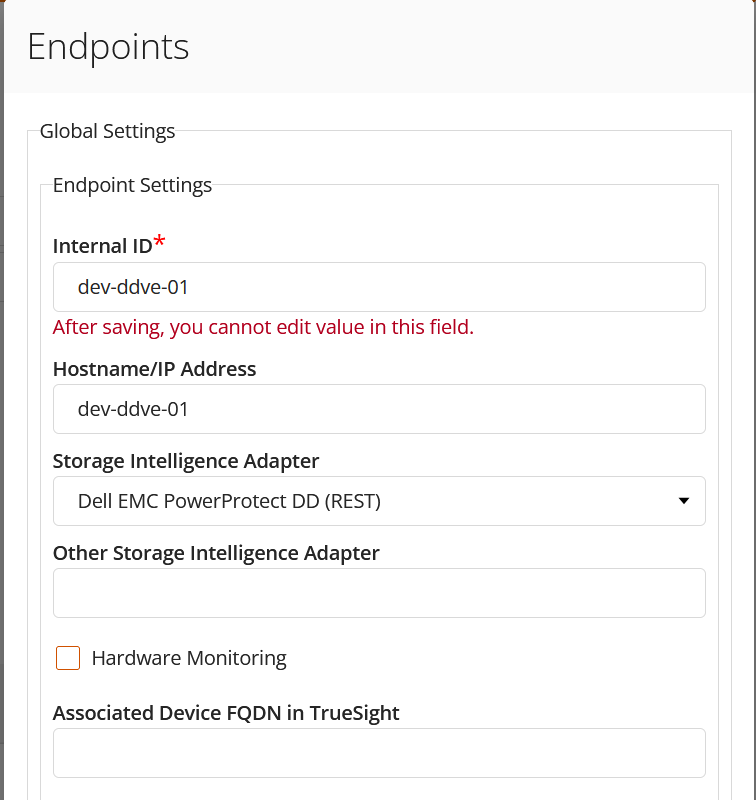Click inside the Internal ID input field

(x=379, y=286)
